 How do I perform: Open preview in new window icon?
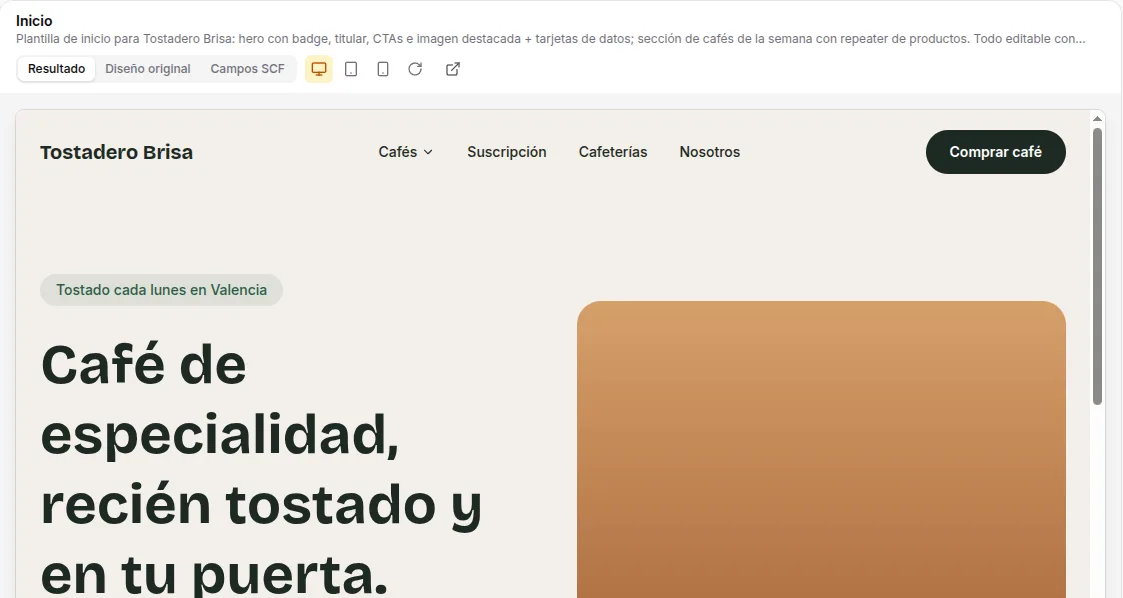[453, 69]
